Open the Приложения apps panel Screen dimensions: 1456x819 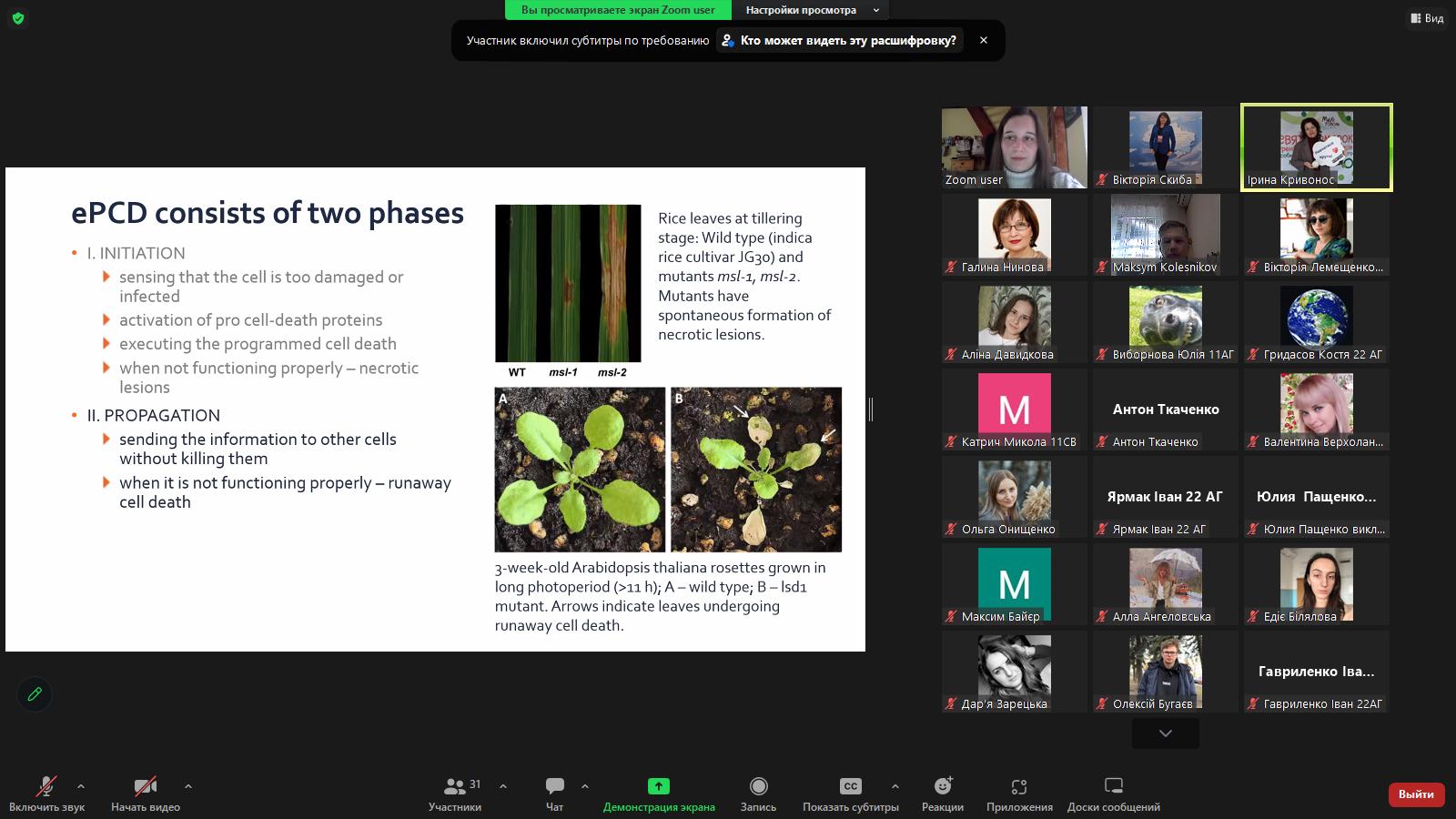[x=1019, y=794]
